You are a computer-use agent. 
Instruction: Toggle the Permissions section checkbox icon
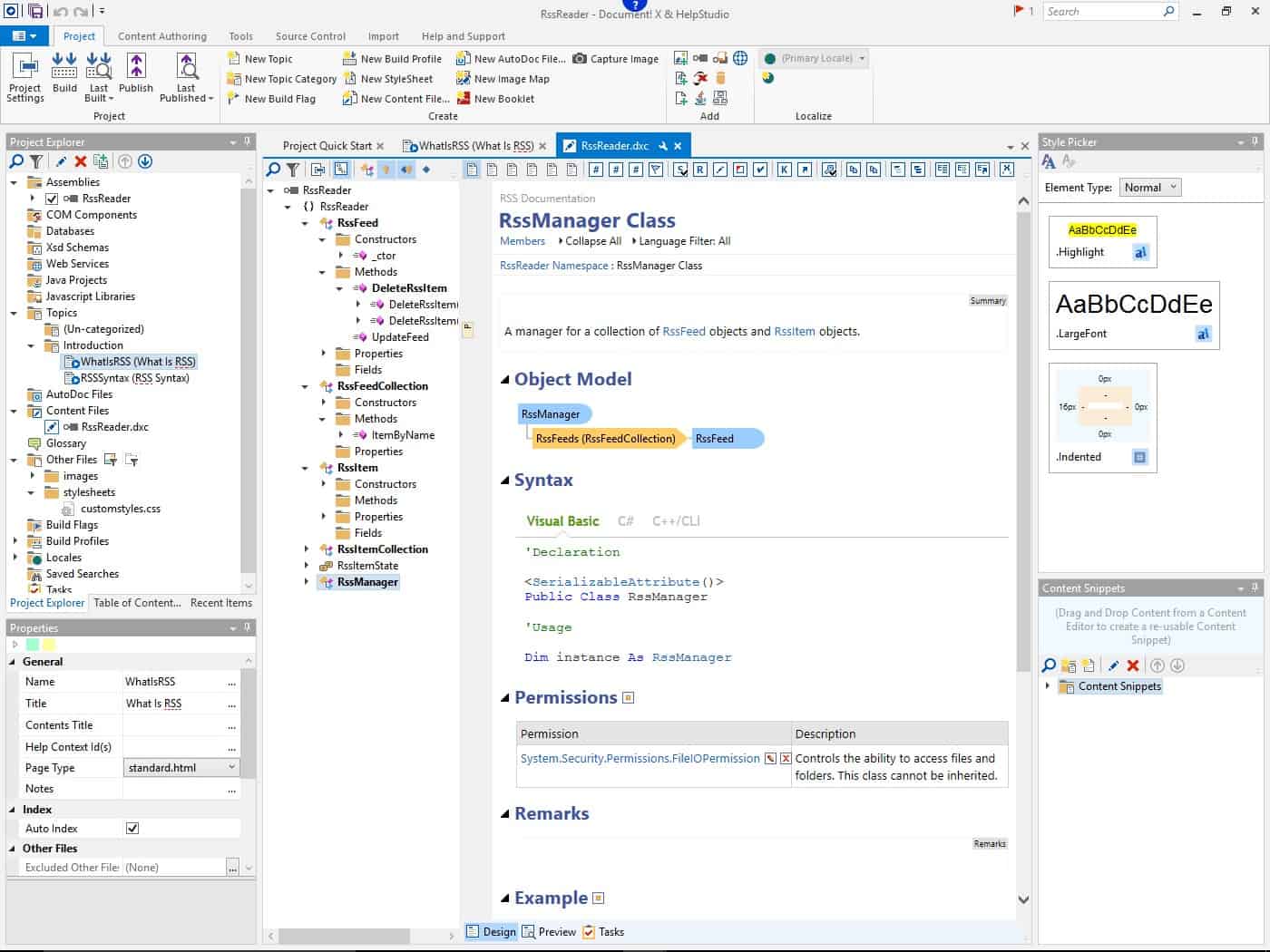629,698
